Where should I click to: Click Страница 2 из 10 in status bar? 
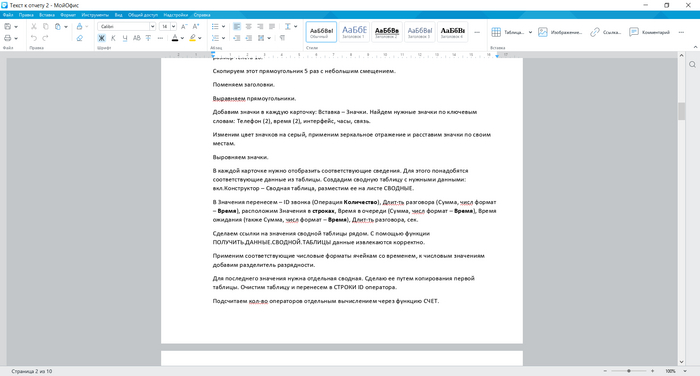pos(31,371)
